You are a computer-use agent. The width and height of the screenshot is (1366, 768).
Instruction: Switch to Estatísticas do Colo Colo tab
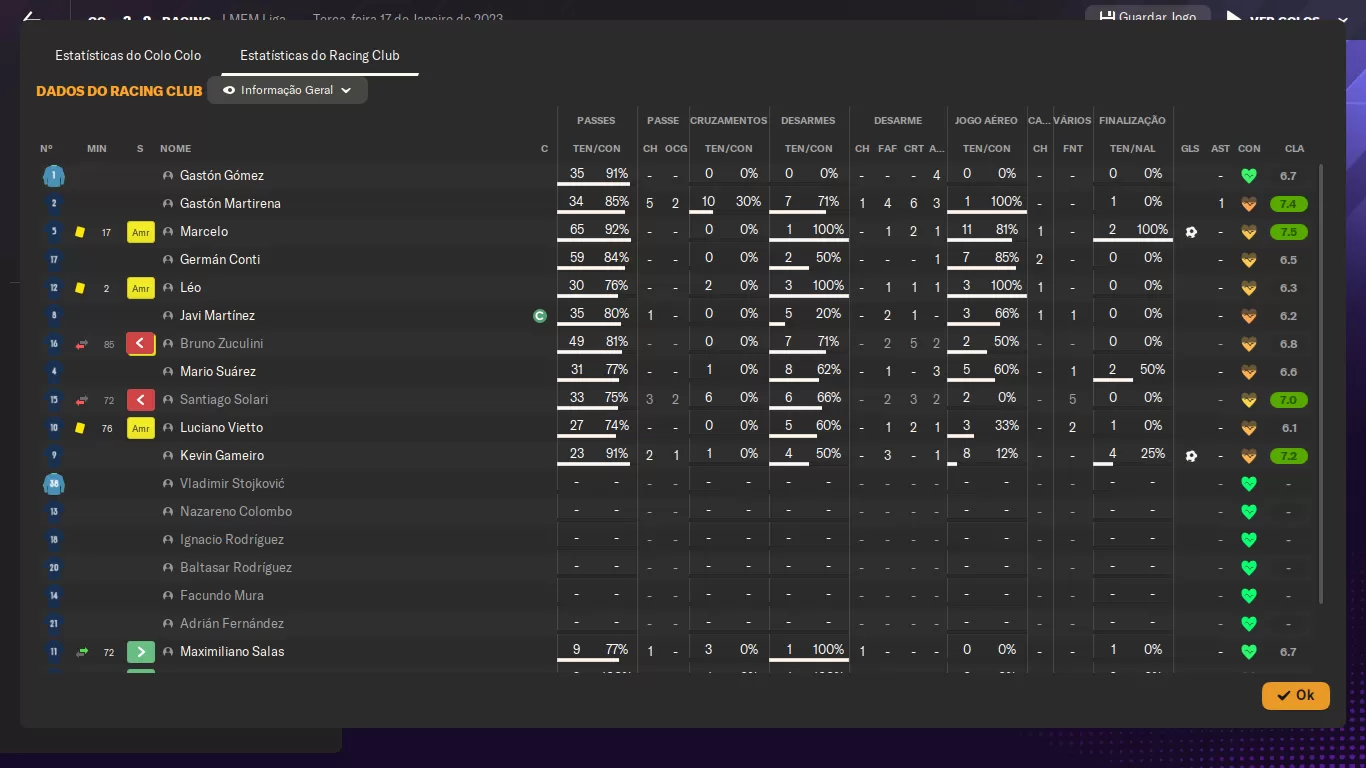(128, 56)
